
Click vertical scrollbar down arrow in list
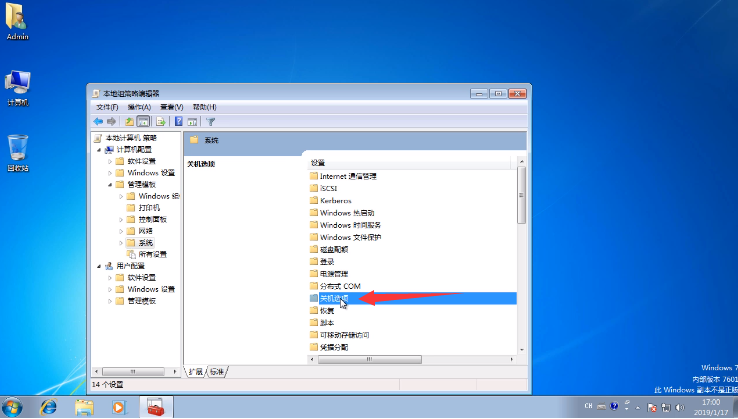tap(521, 350)
